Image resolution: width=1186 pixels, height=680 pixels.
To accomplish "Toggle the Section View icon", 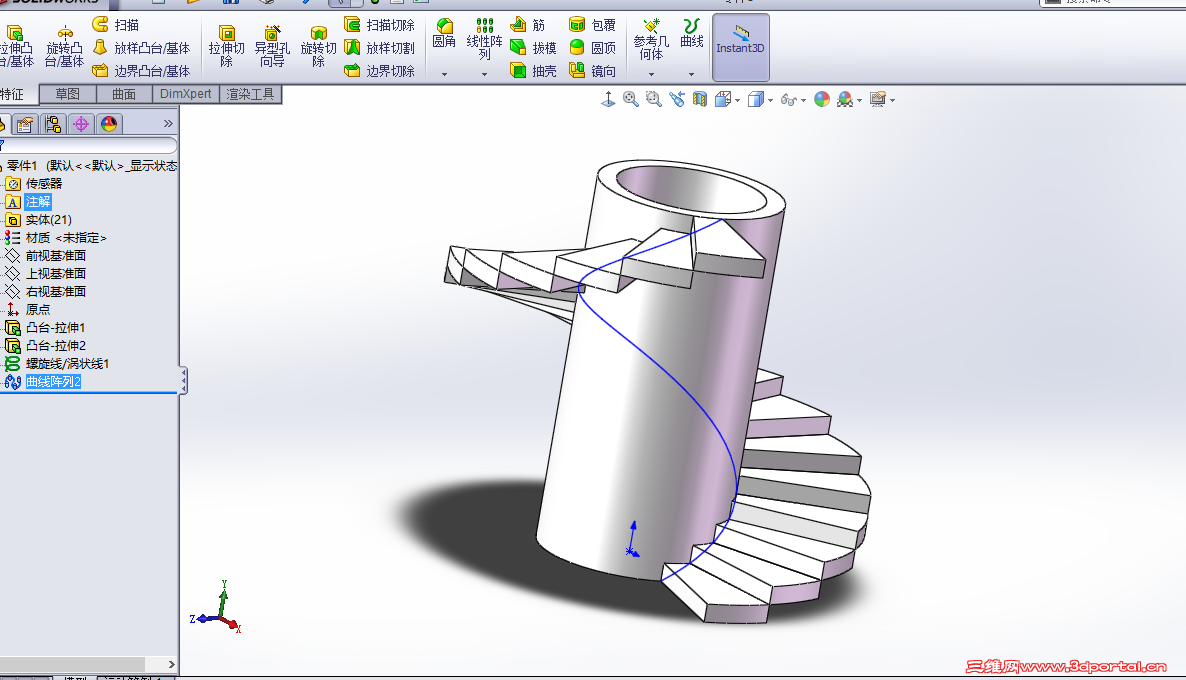I will coord(700,99).
